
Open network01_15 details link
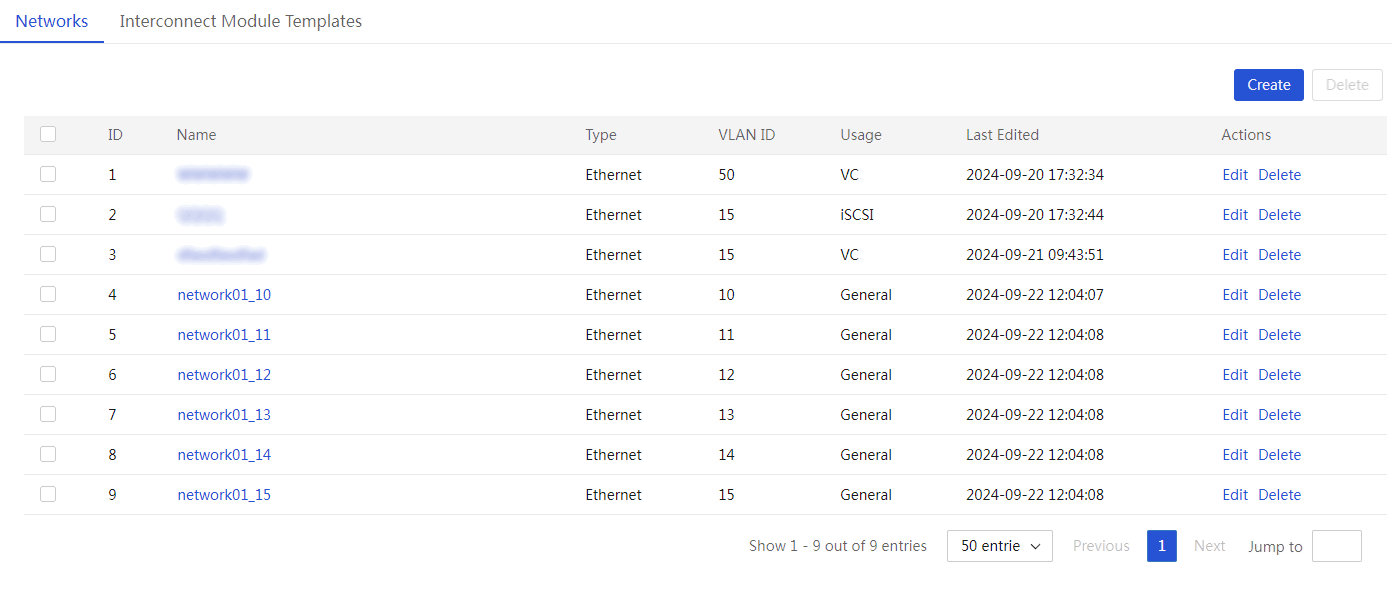pos(224,495)
